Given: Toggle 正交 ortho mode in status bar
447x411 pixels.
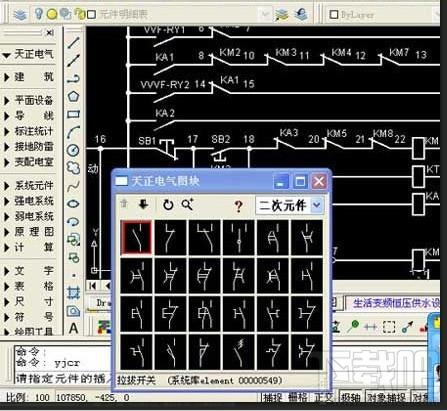Looking at the screenshot, I should (324, 397).
